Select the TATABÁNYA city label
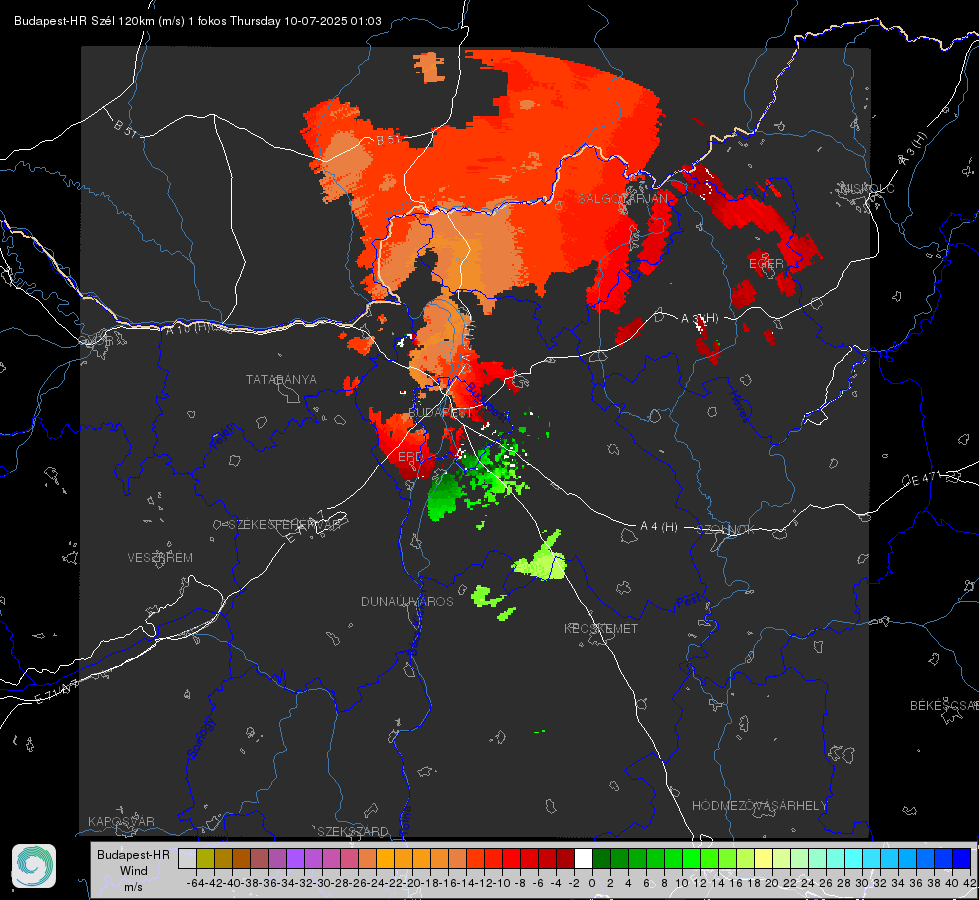979x900 pixels. coord(281,380)
